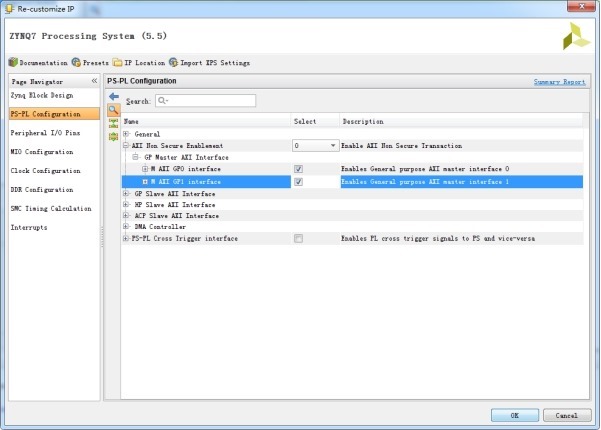Expand ACP Slave AXI Interface node
Image resolution: width=601 pixels, height=430 pixels.
[x=126, y=215]
